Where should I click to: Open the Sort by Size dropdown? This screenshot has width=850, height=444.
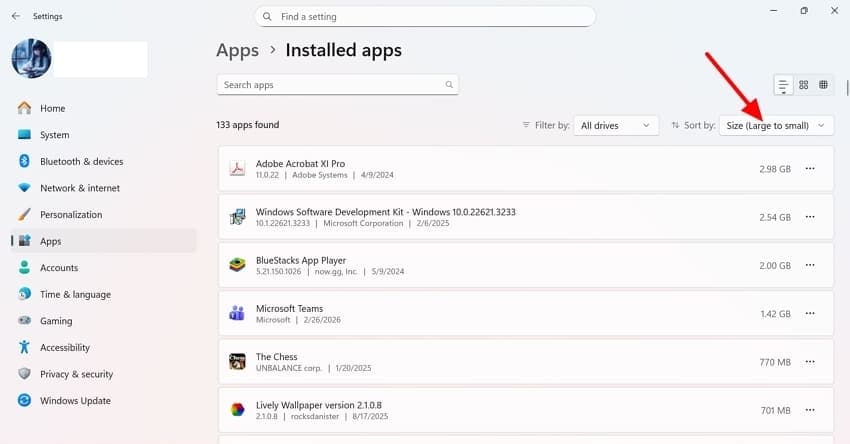(776, 125)
